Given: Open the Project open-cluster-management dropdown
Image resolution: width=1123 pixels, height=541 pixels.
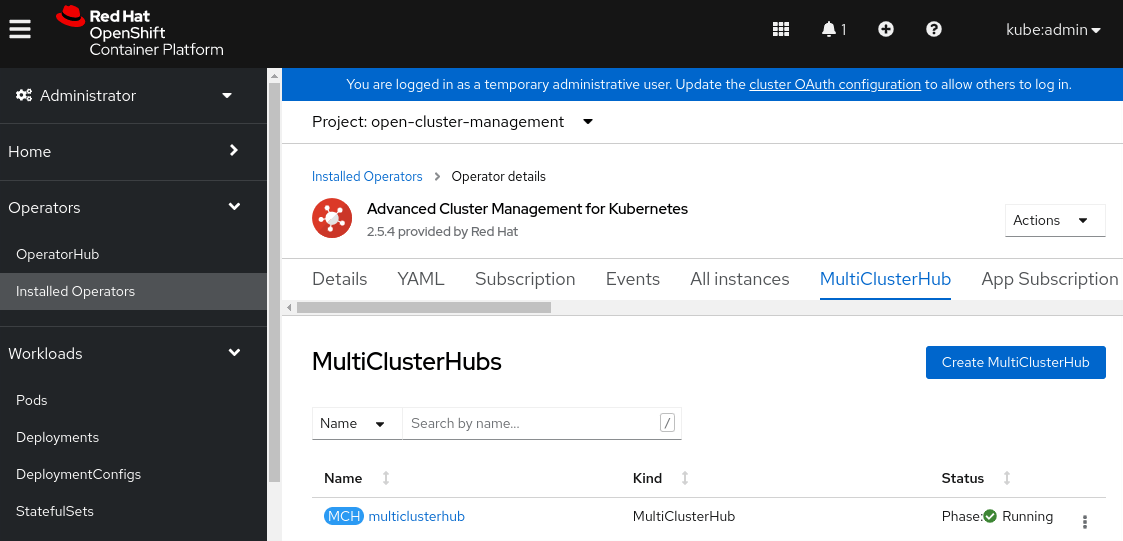Looking at the screenshot, I should point(452,122).
